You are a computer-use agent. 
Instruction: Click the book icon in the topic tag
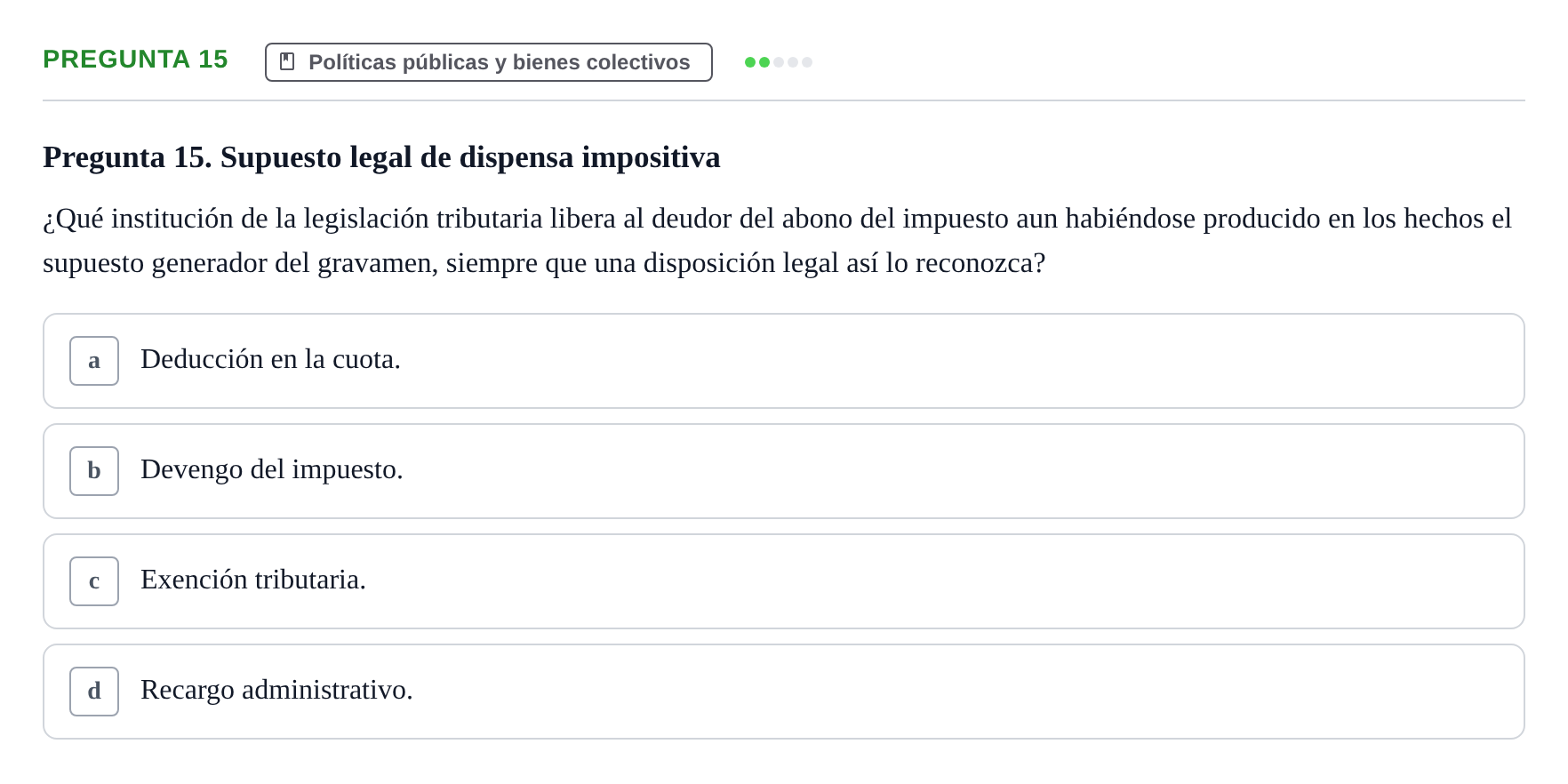pos(287,61)
